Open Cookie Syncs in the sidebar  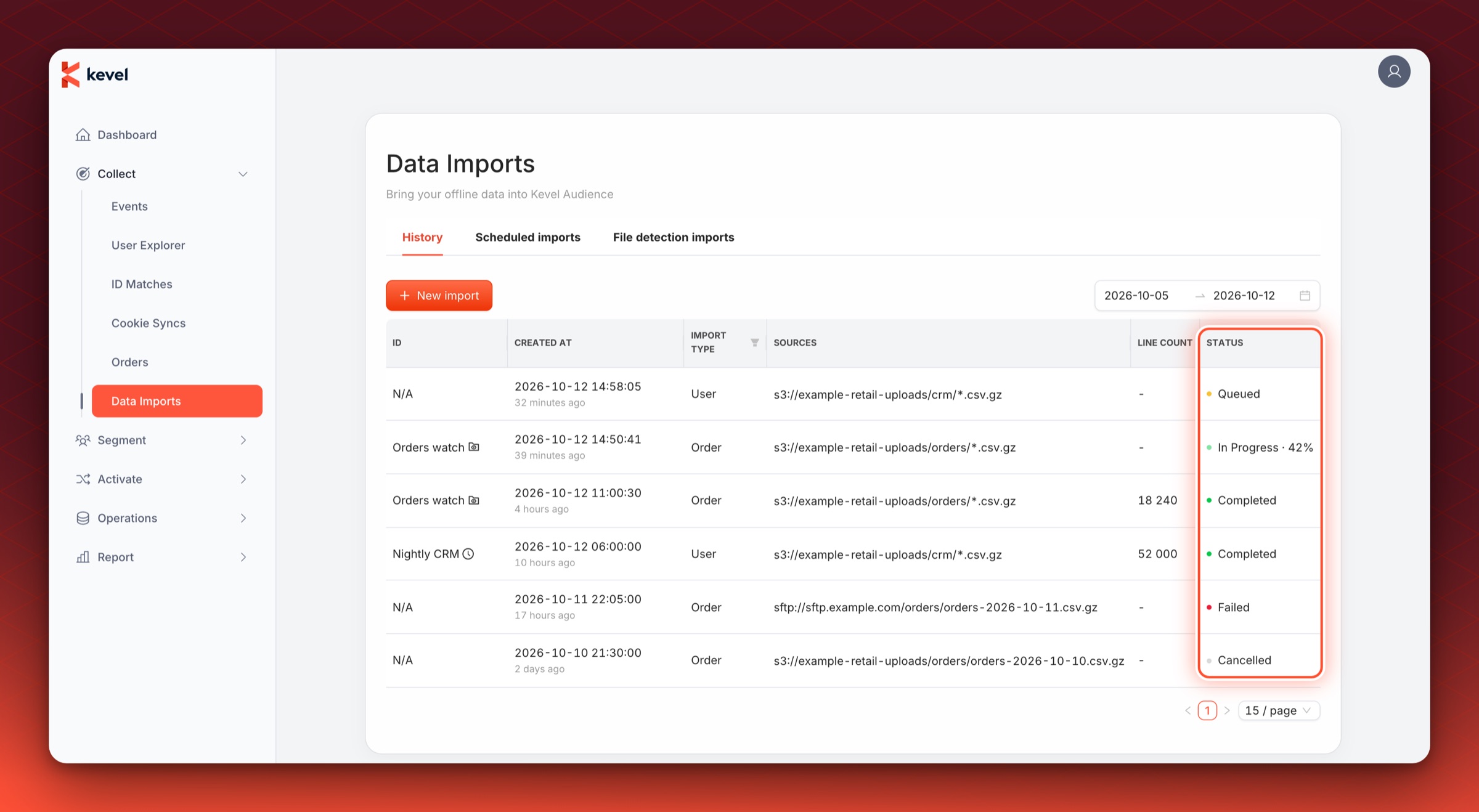click(148, 323)
